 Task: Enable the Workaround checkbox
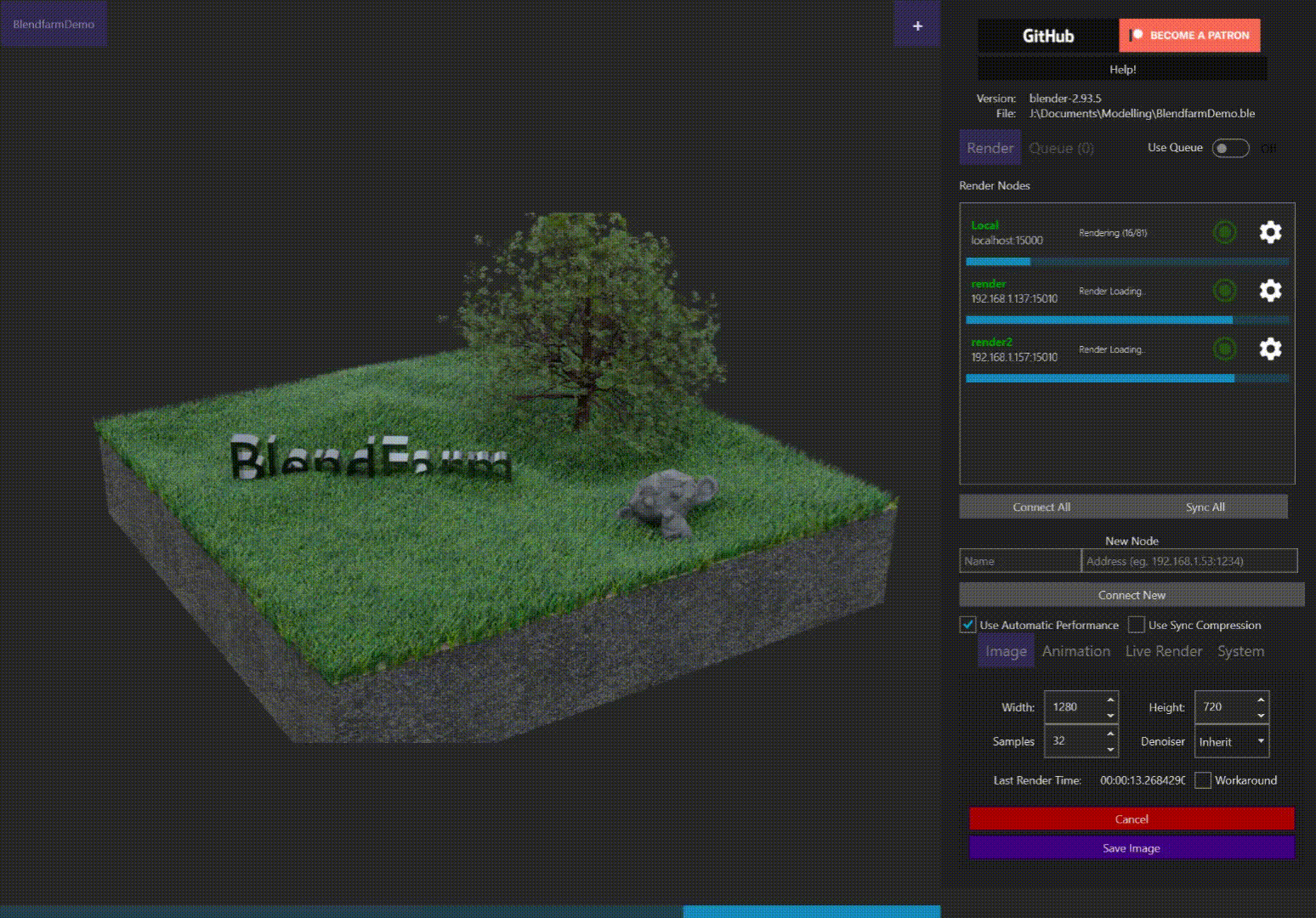click(x=1203, y=780)
